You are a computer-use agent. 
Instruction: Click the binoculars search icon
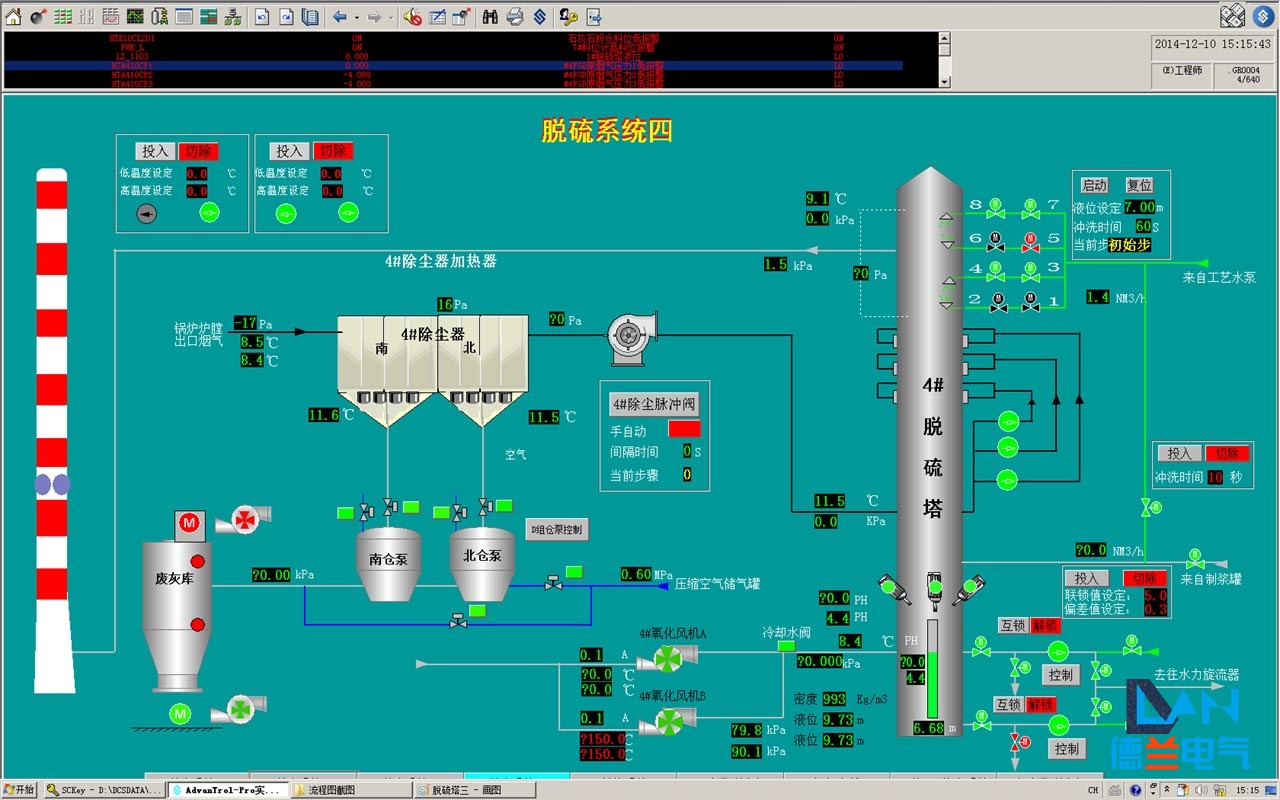pyautogui.click(x=491, y=16)
